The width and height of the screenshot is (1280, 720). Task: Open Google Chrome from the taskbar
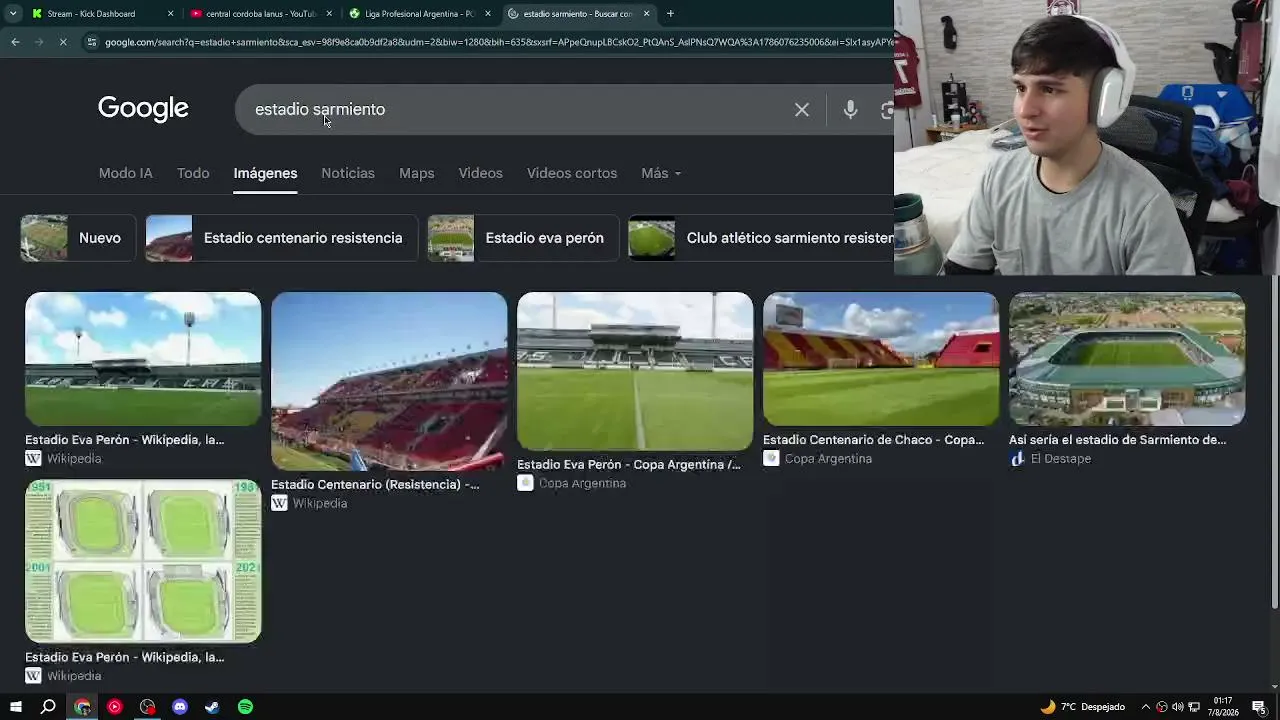(x=82, y=707)
